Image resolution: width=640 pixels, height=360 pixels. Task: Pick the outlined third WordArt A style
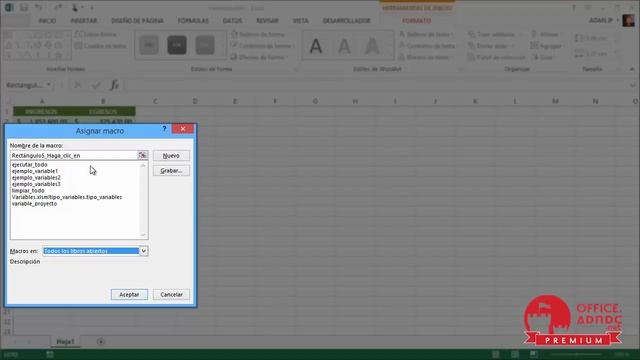coord(372,47)
